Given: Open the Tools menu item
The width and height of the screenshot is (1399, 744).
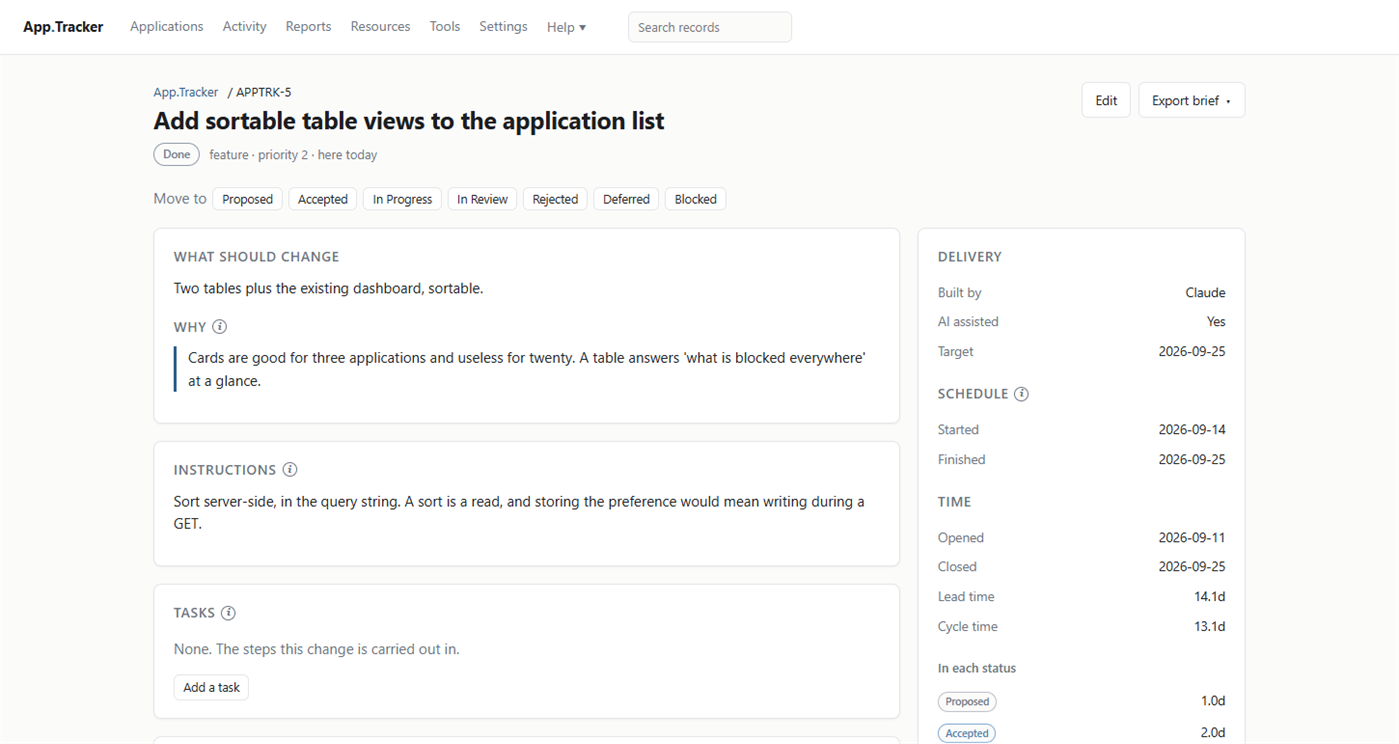Looking at the screenshot, I should pos(445,27).
